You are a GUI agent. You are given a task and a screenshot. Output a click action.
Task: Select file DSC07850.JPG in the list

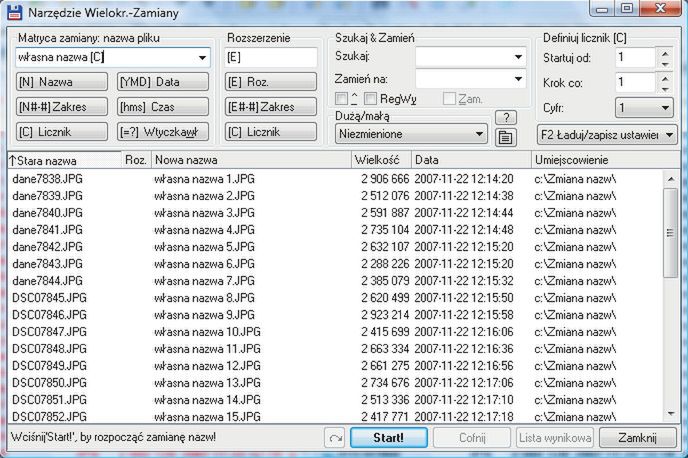pyautogui.click(x=49, y=383)
